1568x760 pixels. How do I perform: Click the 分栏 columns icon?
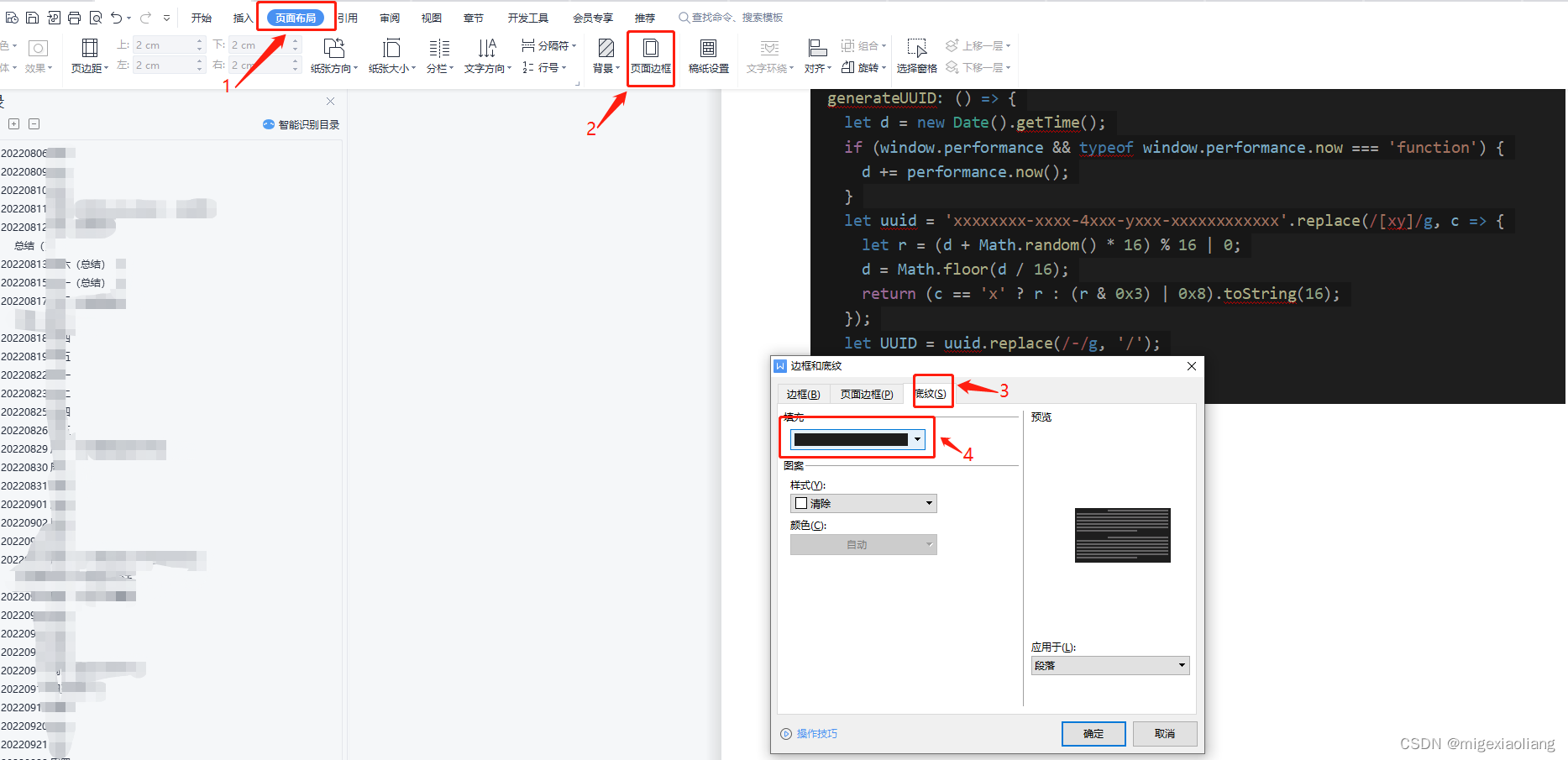tap(439, 48)
